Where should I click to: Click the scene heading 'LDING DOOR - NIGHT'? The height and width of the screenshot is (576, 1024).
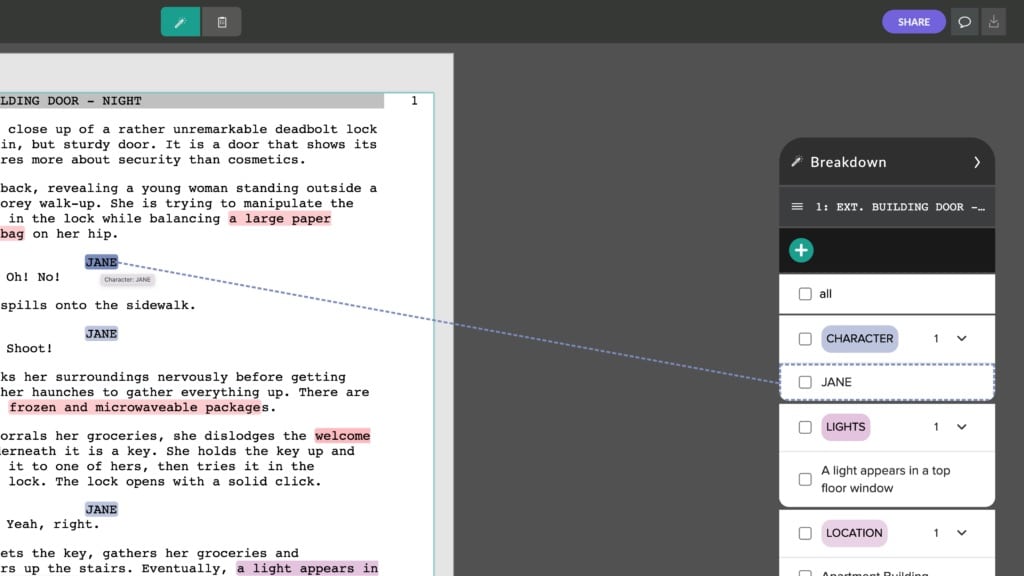pos(71,101)
